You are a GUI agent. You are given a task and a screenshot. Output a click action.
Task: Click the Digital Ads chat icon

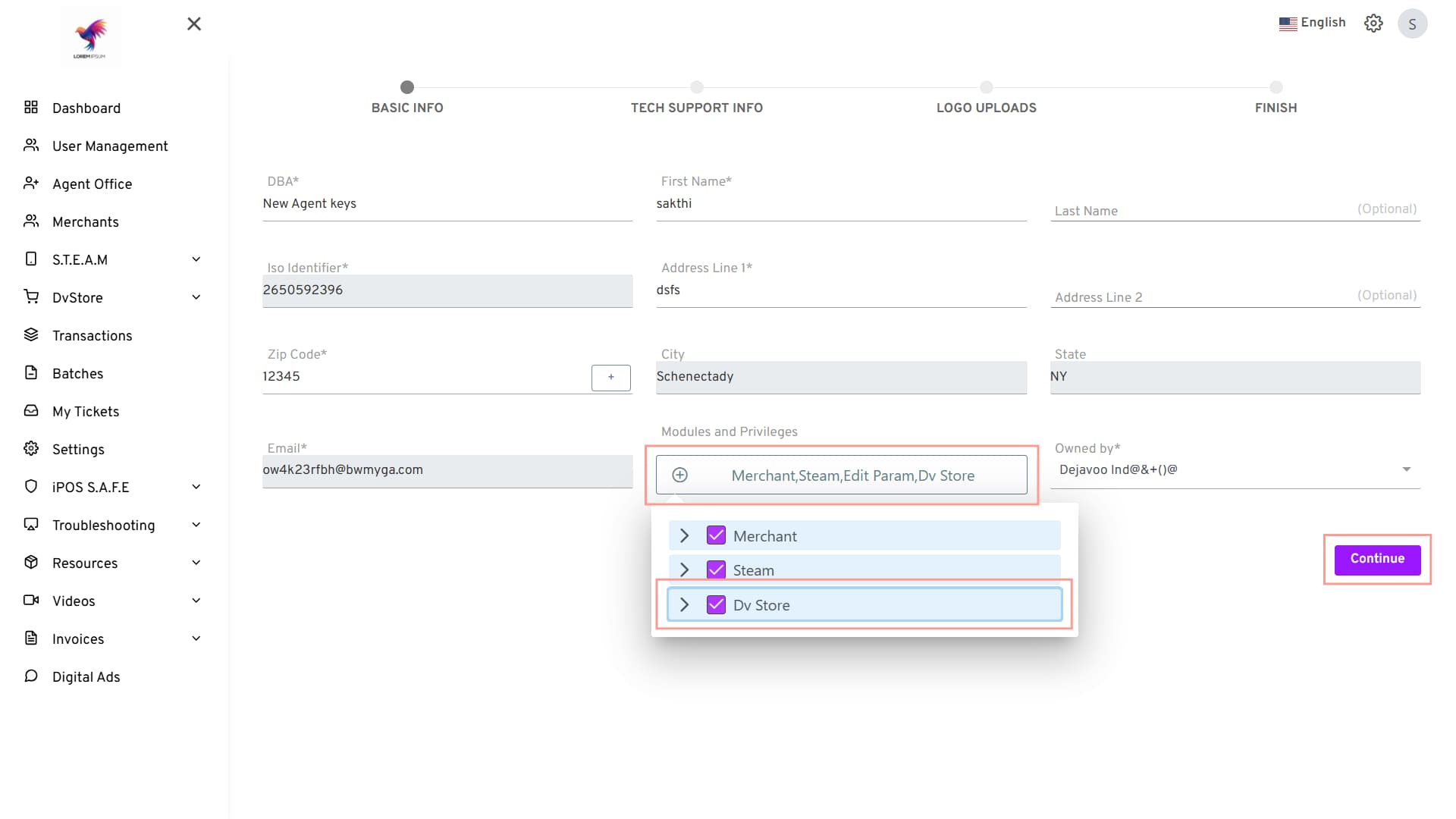(31, 676)
